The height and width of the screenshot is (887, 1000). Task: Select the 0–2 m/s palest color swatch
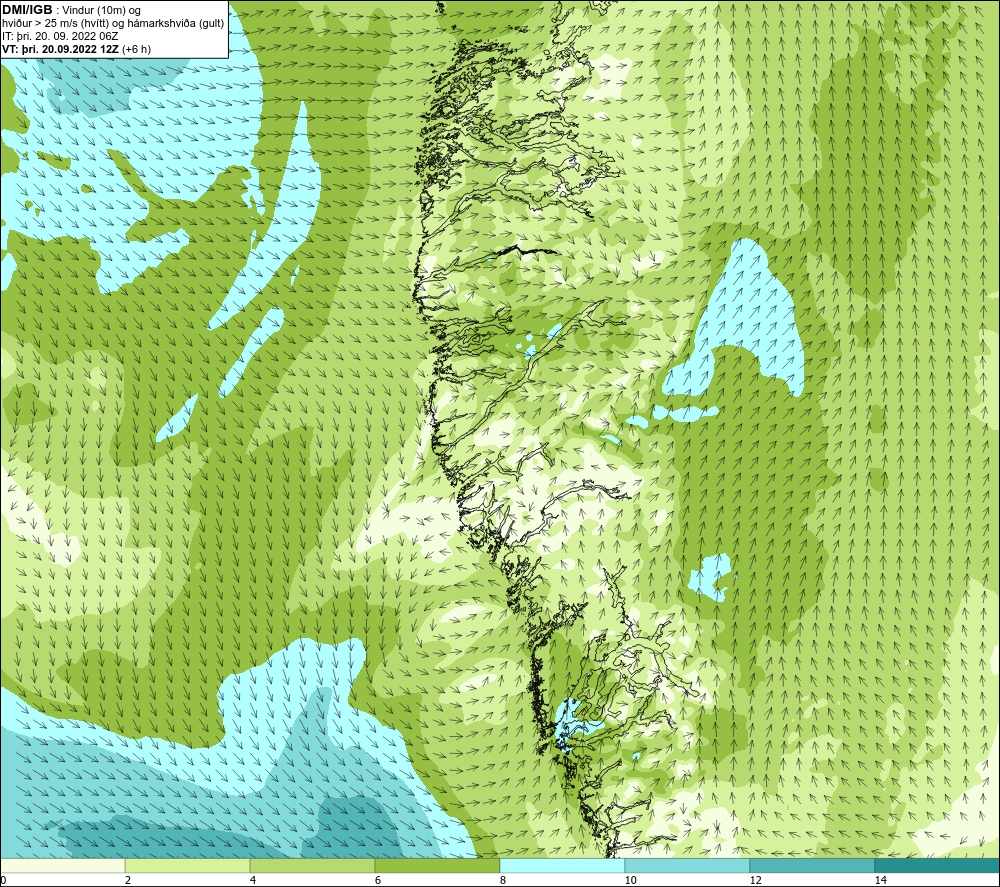click(62, 866)
